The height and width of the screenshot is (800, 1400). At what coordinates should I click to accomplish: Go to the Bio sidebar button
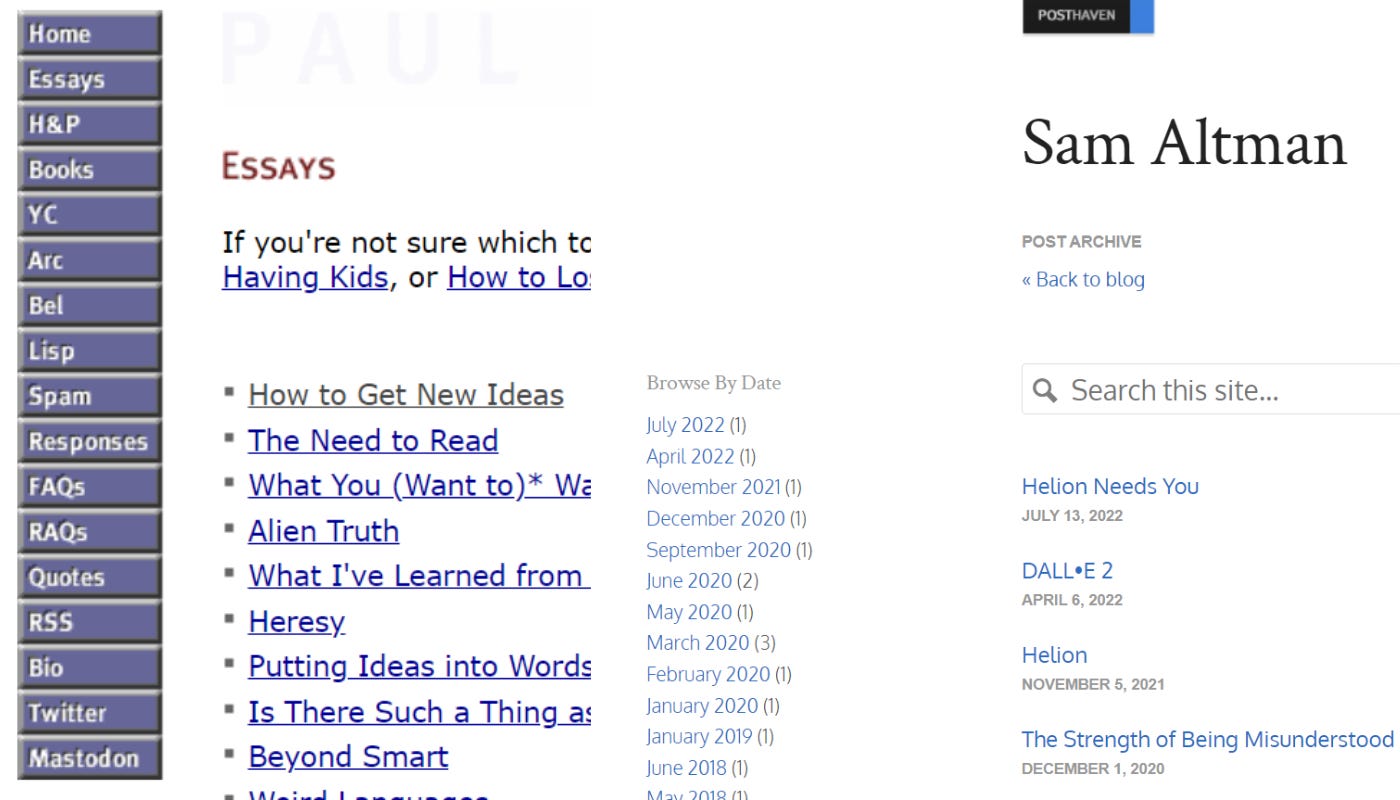pos(90,667)
